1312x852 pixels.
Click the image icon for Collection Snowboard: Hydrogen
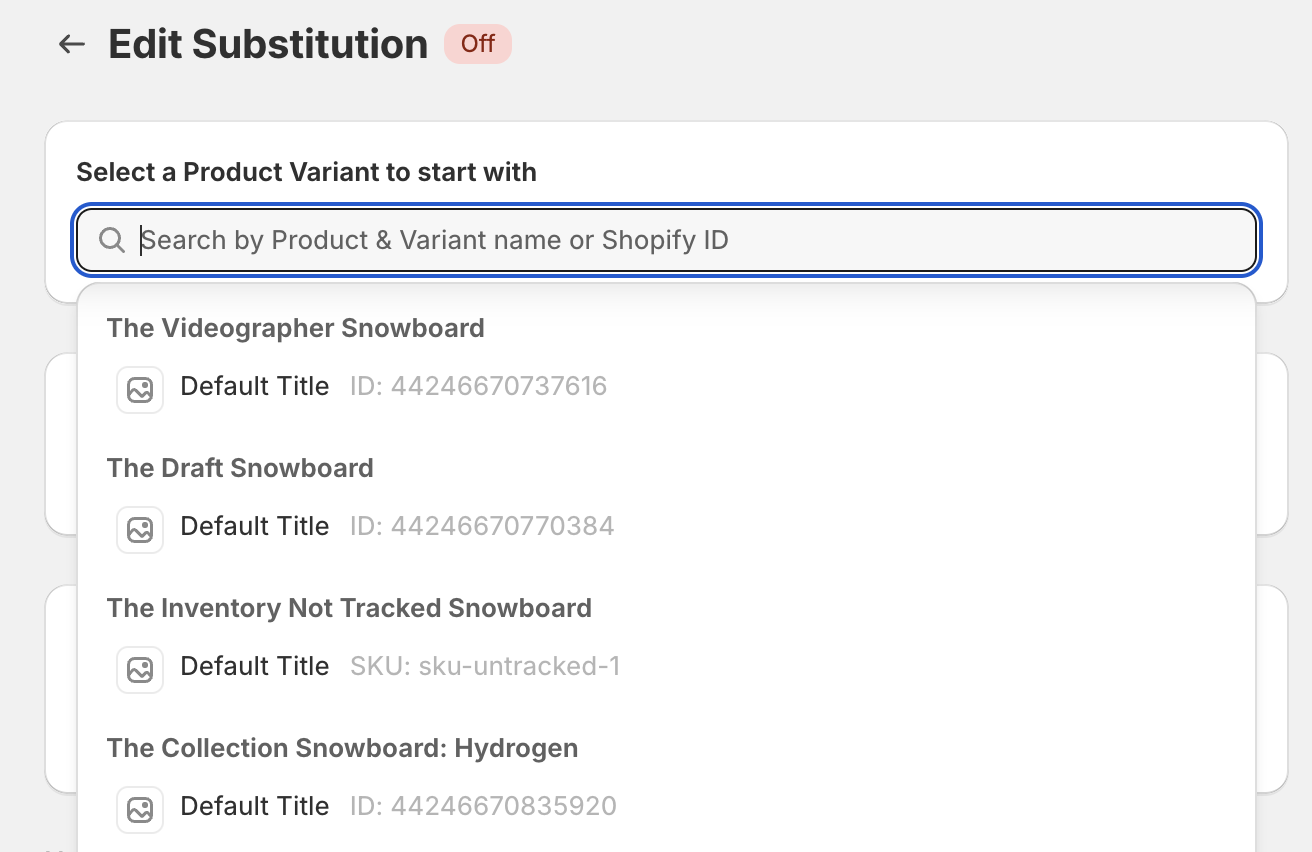[139, 810]
